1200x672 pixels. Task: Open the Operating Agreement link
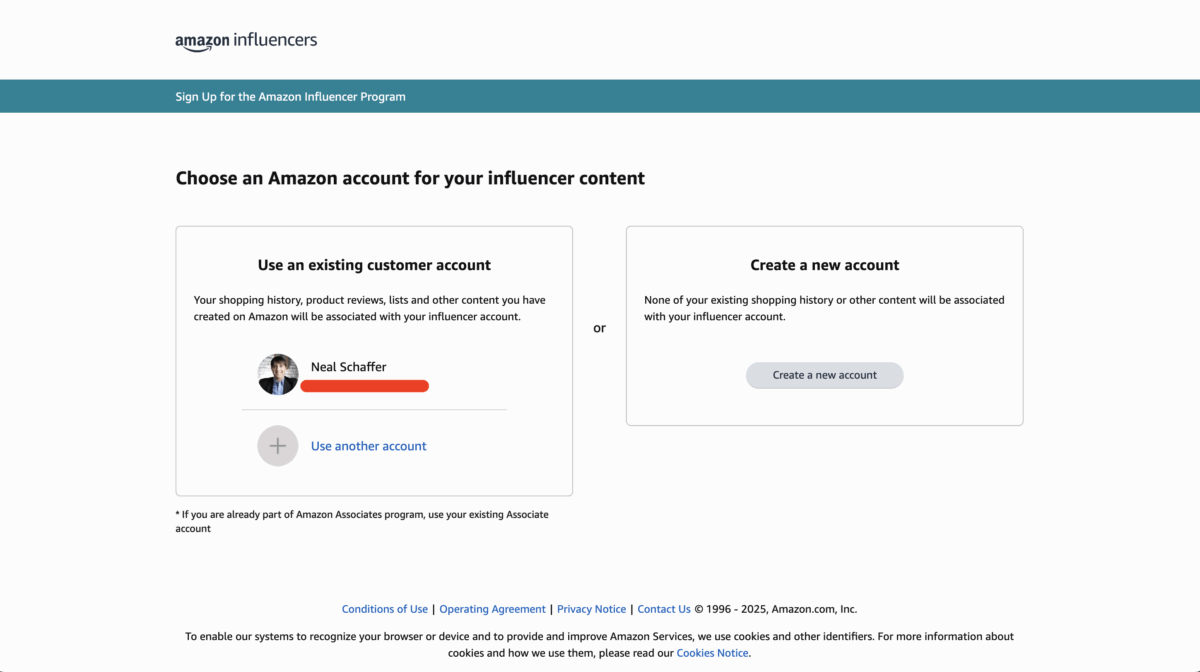click(x=492, y=609)
